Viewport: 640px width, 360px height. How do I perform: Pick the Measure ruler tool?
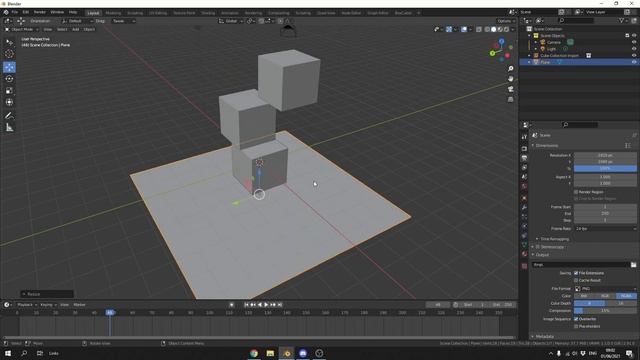(x=9, y=128)
